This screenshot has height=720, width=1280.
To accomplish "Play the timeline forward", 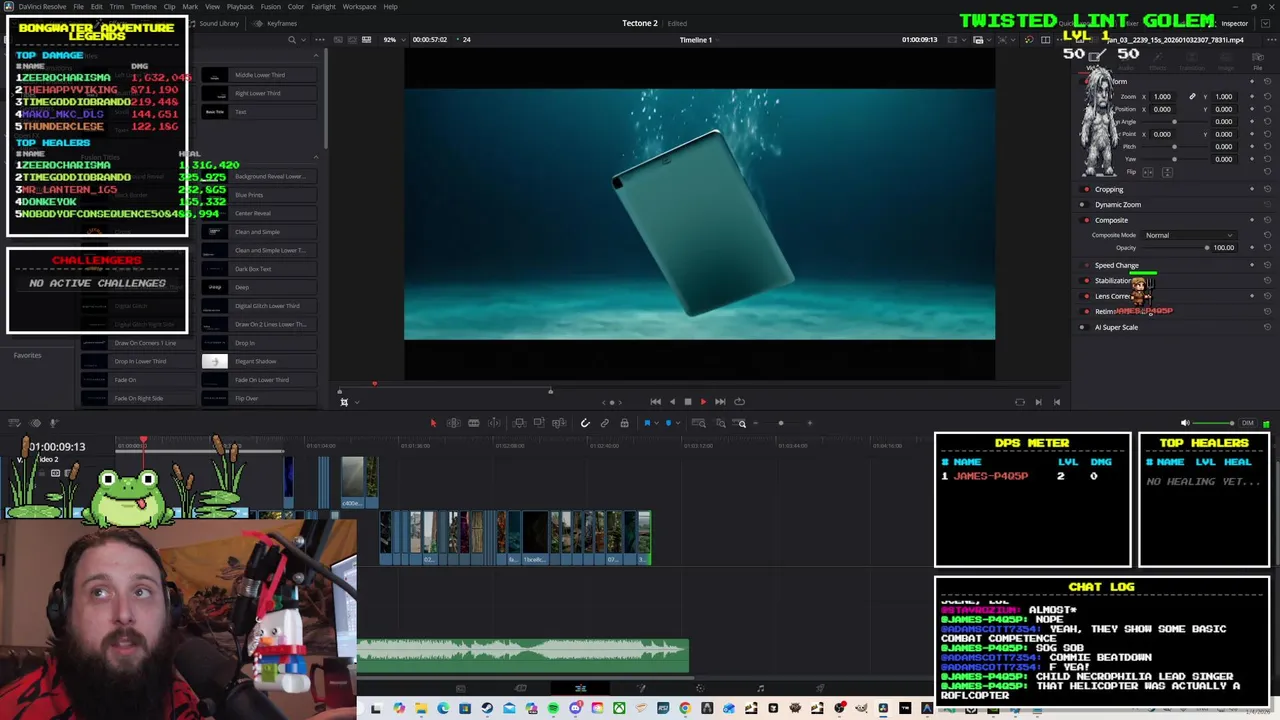I will [703, 402].
